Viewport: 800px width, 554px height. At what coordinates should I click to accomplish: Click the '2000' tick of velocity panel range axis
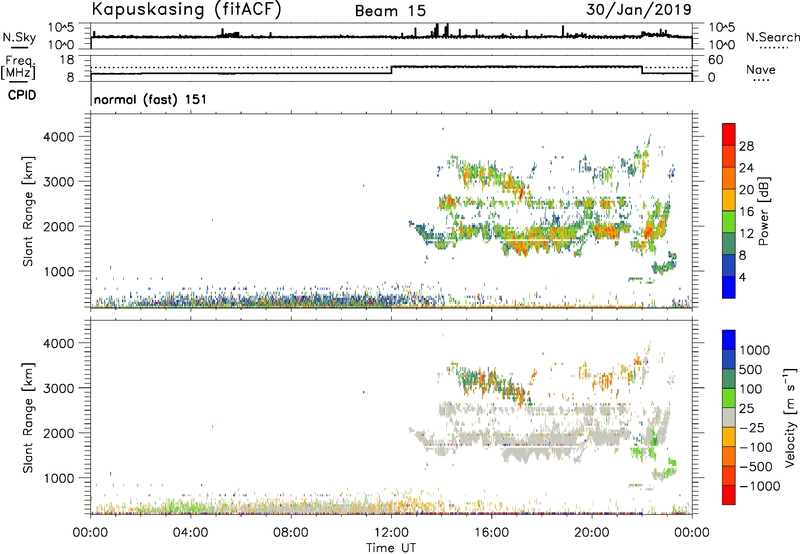59,433
